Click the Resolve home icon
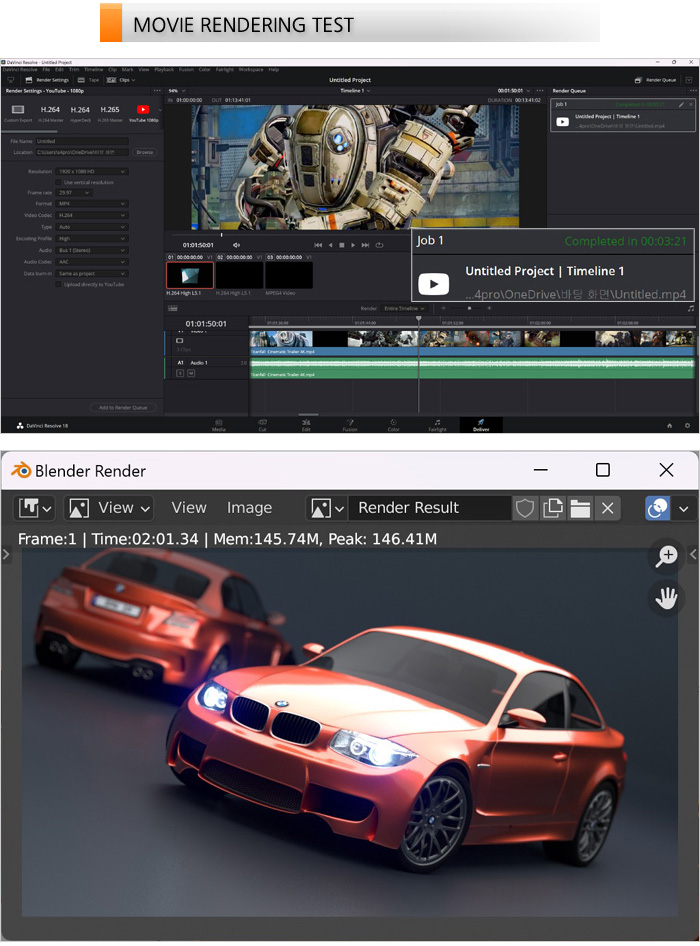This screenshot has height=946, width=700. pos(669,425)
